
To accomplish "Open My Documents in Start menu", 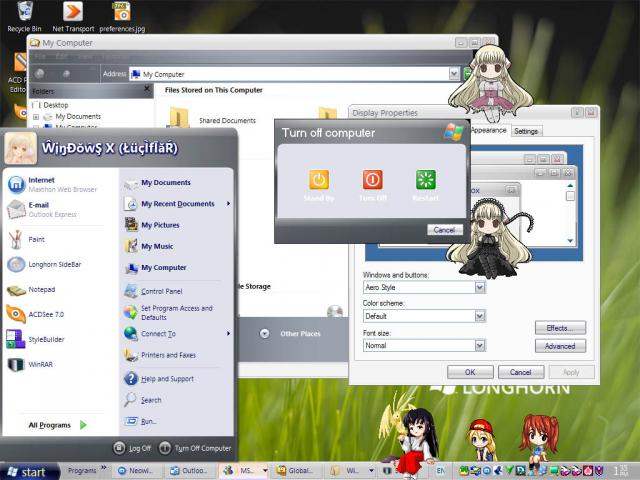I will click(x=158, y=182).
